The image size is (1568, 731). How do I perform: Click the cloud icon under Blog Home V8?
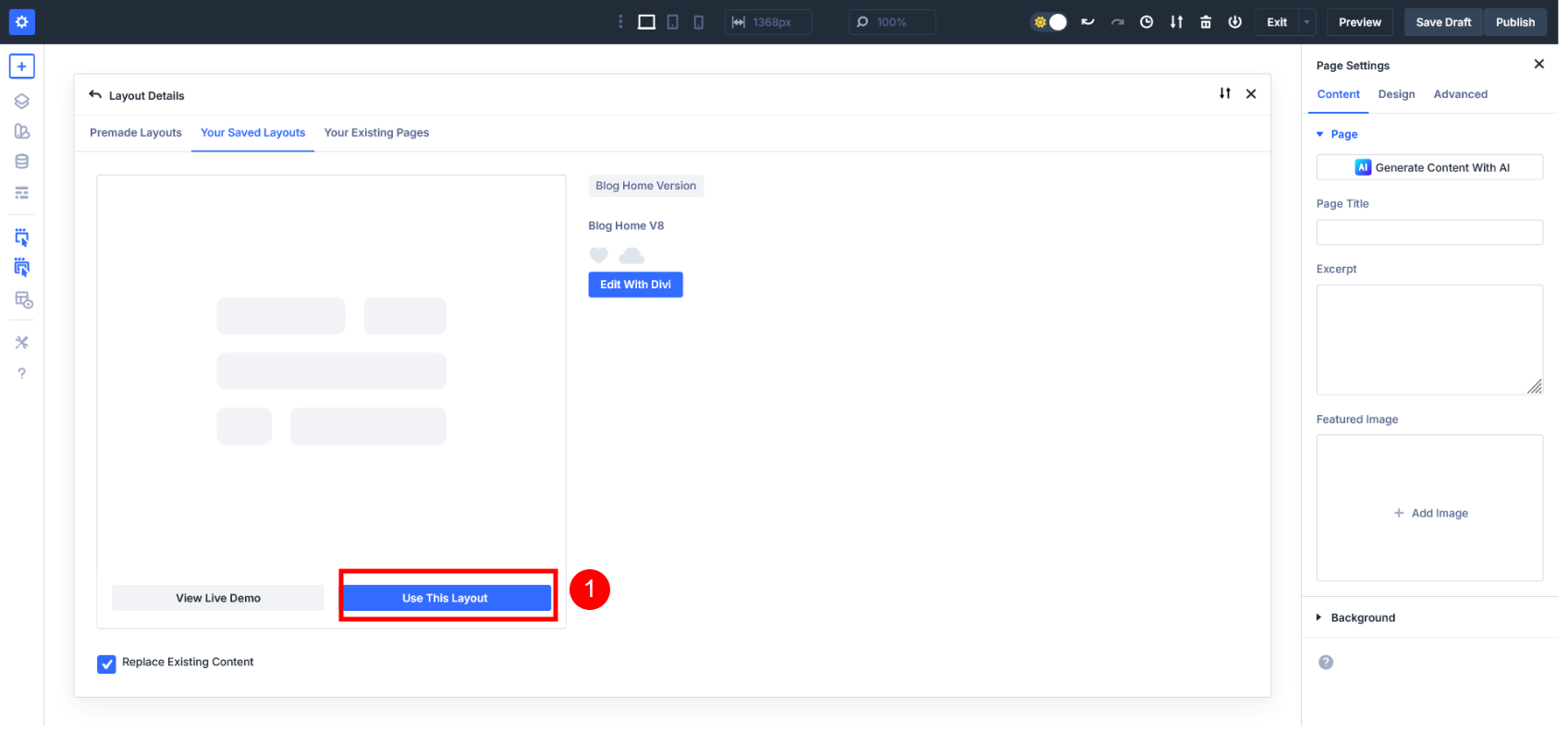click(631, 256)
